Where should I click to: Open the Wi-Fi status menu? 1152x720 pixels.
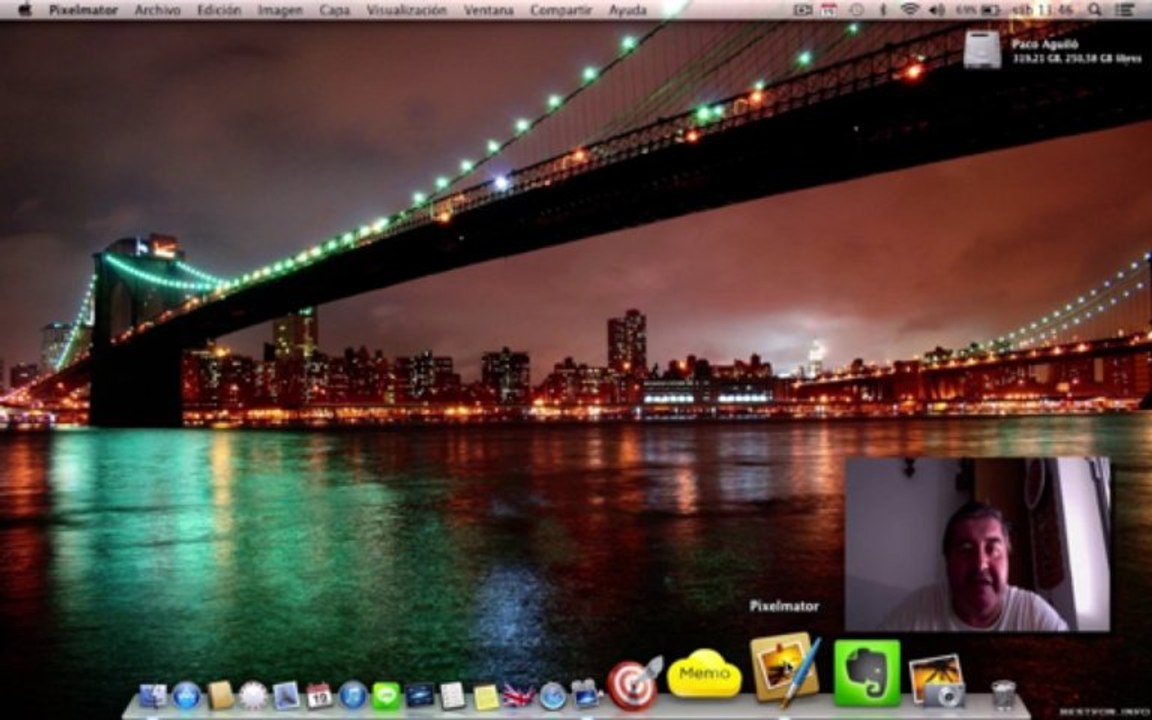click(x=910, y=10)
